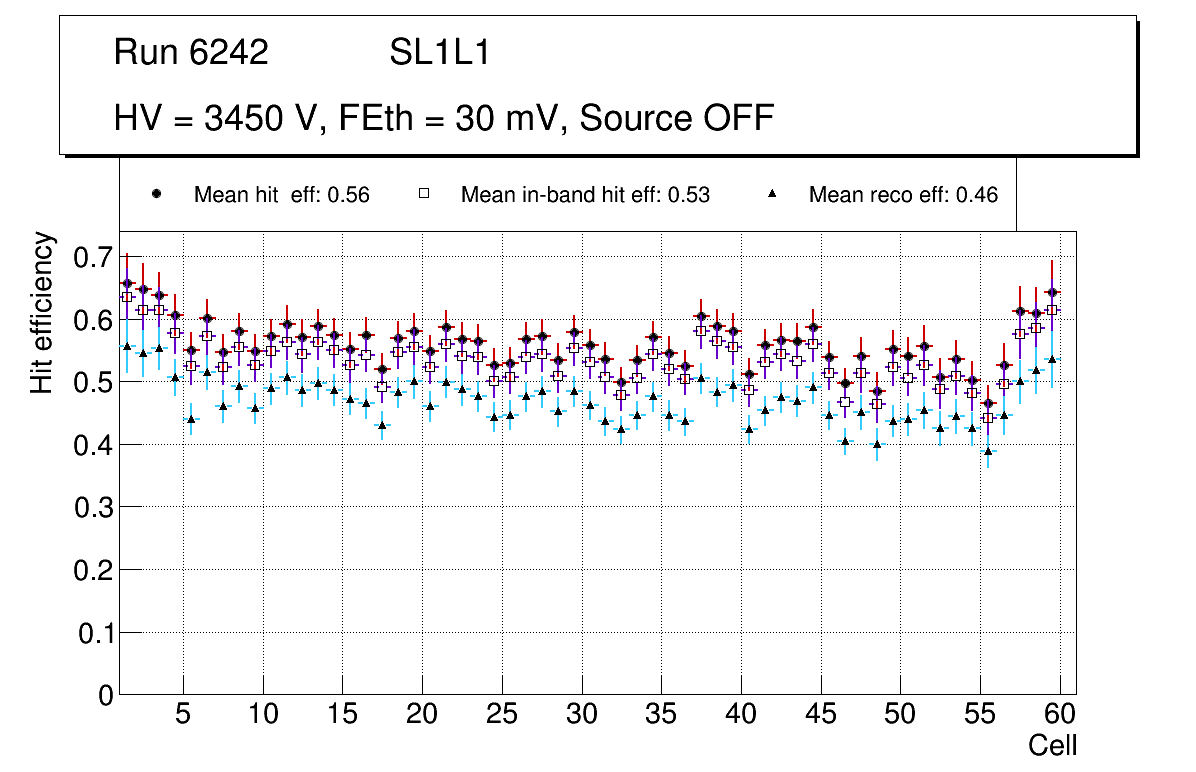
Task: Click the 'Hit efficiency' y-axis title
Action: pyautogui.click(x=42, y=312)
